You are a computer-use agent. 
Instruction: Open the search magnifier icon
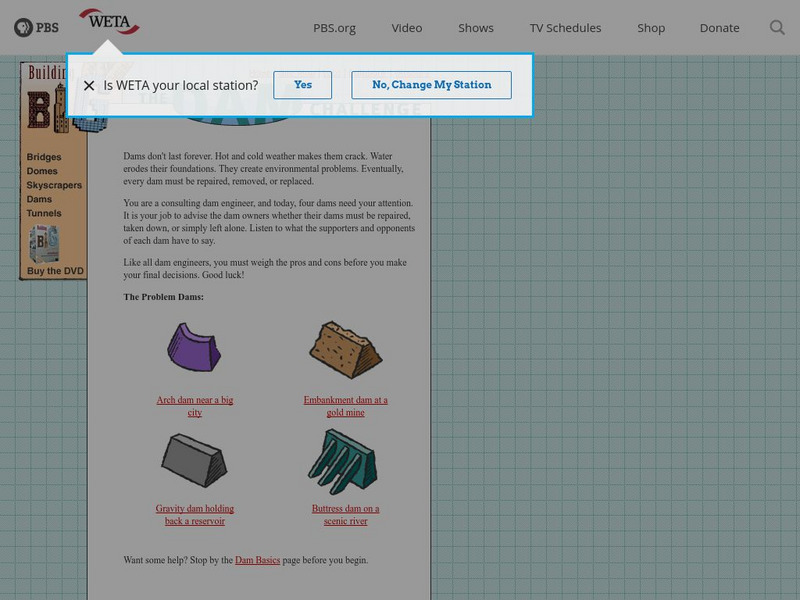pos(777,28)
